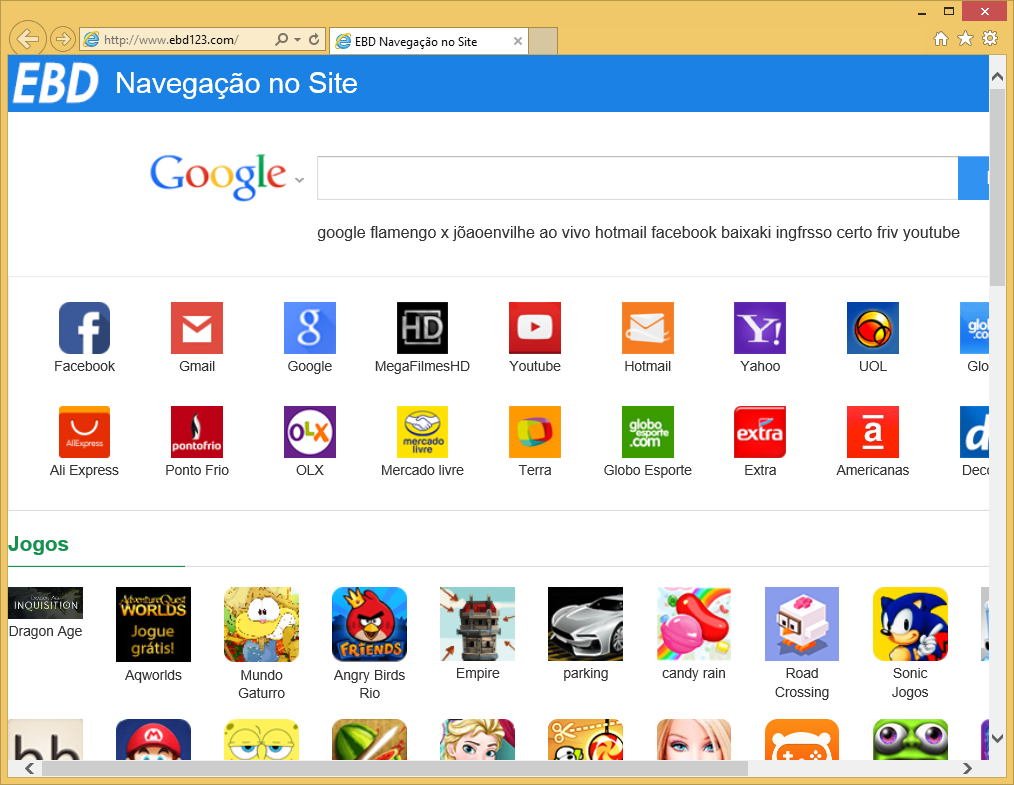
Task: Switch to the EBD Navegação no Site tab
Action: pyautogui.click(x=420, y=42)
